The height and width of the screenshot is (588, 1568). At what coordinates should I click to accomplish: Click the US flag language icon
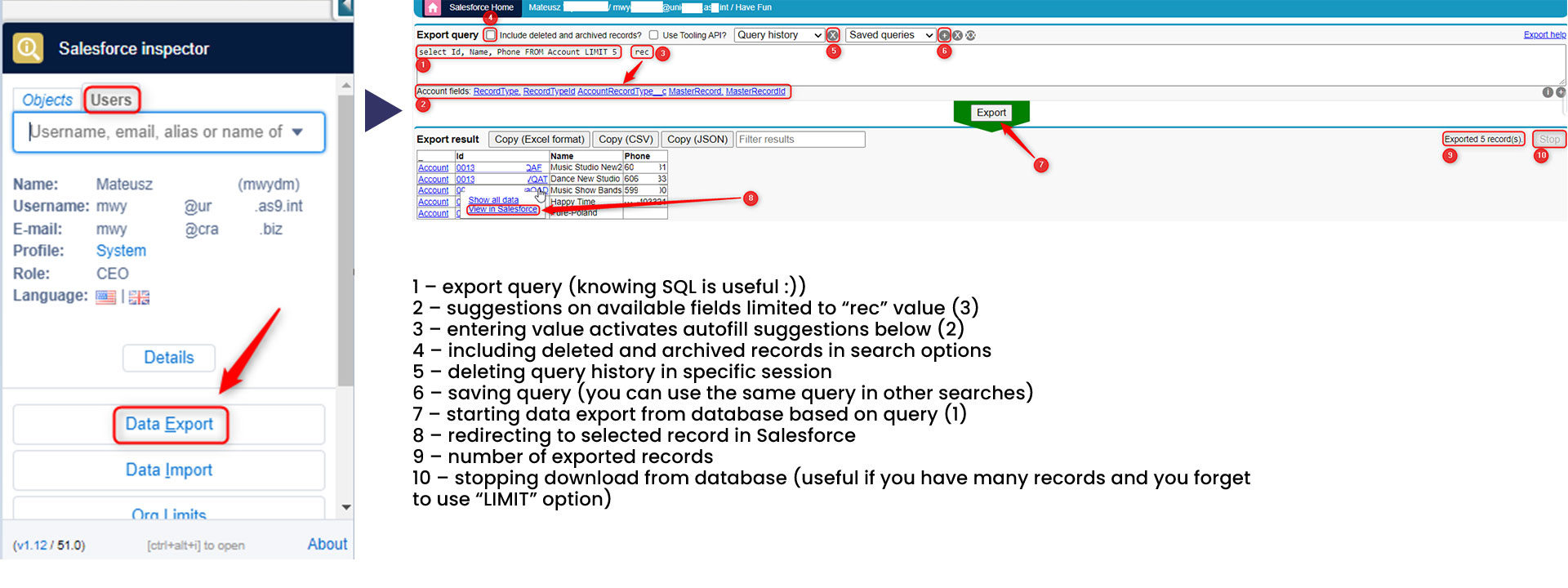[106, 297]
